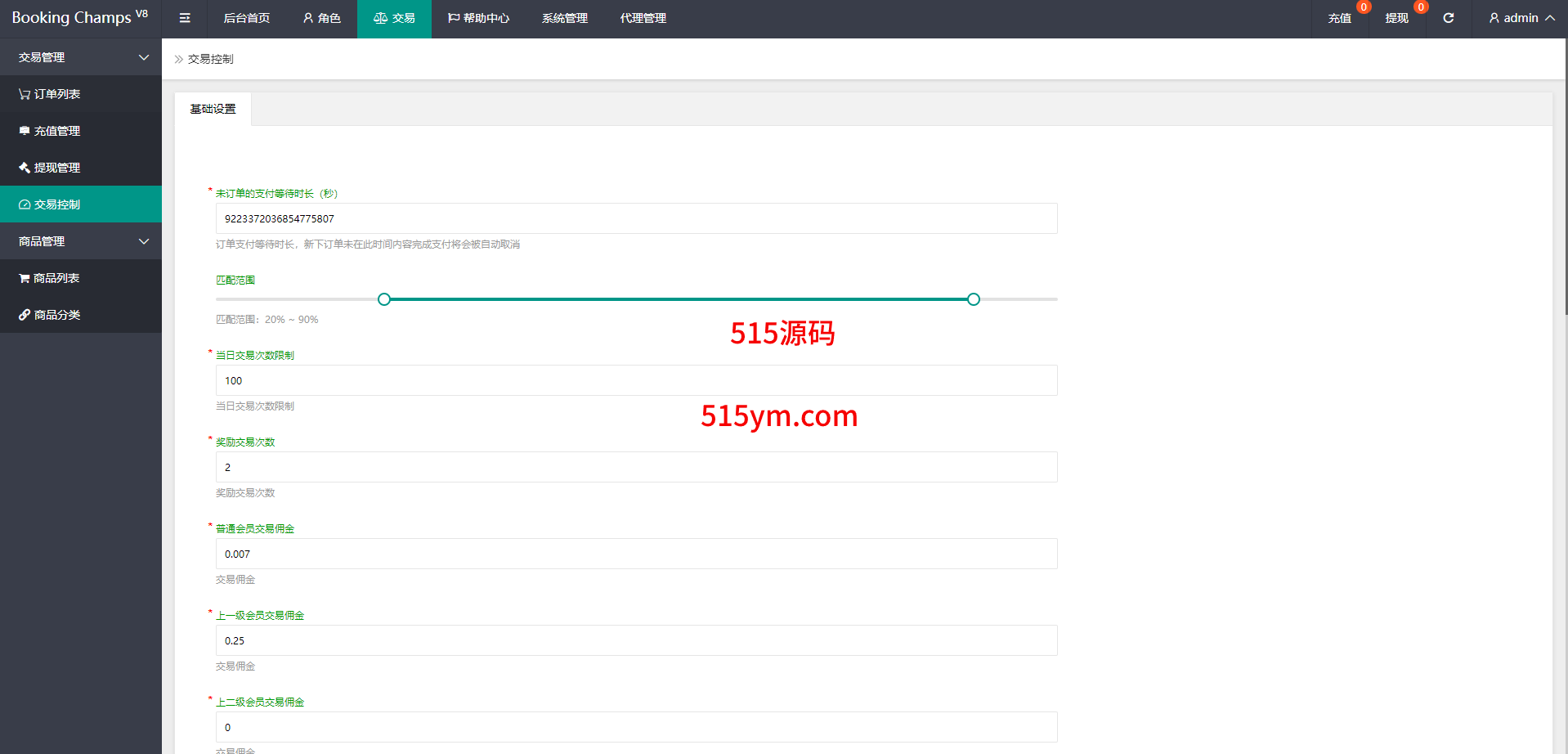Open the 代理管理 top menu
Image resolution: width=1568 pixels, height=754 pixels.
(x=643, y=18)
